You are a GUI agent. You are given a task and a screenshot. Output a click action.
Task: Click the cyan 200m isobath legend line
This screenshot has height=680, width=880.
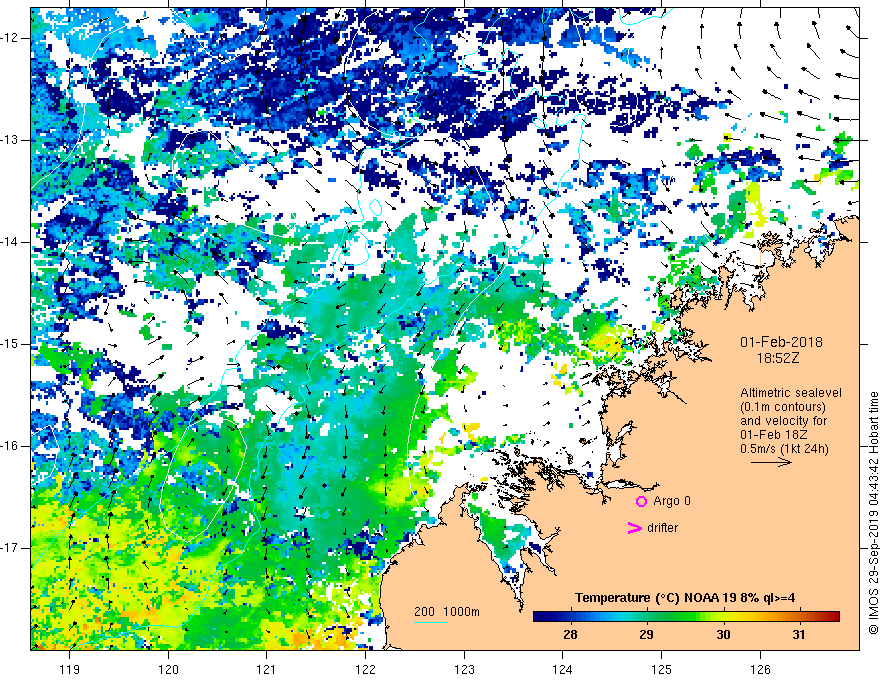[431, 622]
